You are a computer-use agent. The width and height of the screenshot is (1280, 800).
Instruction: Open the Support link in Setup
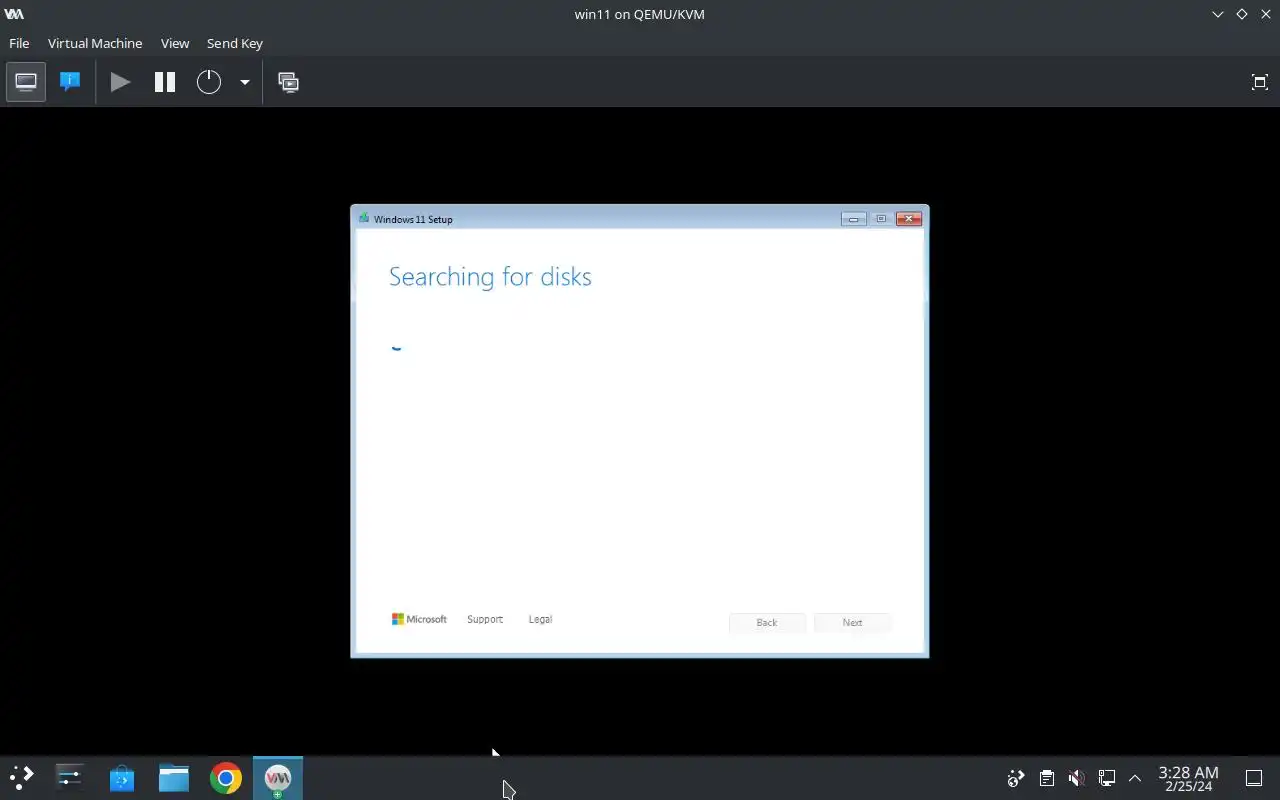pos(485,619)
